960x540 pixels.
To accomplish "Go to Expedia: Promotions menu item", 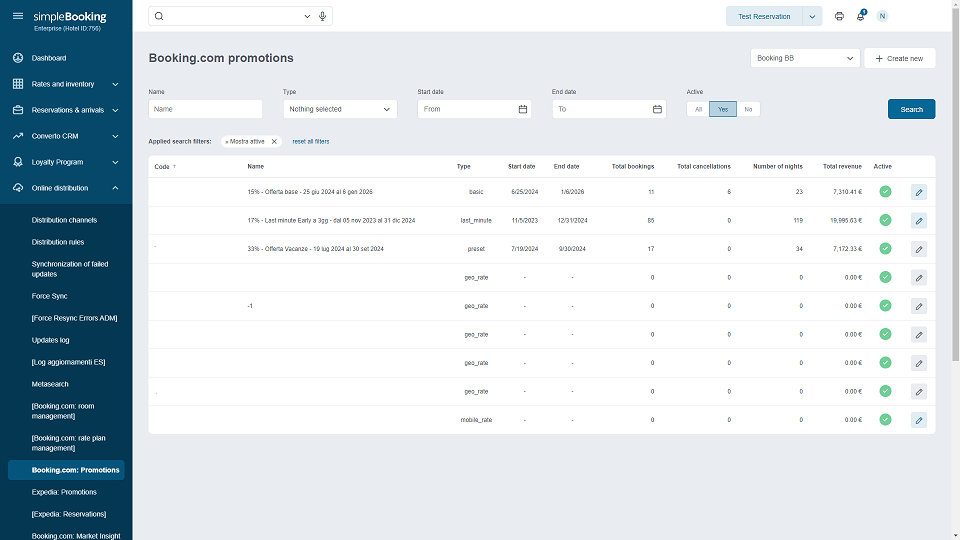I will (x=64, y=492).
